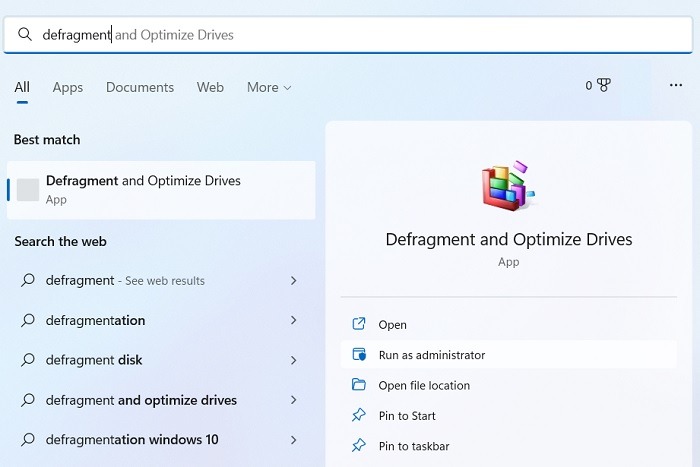Choose 'defragmentation' web suggestion
Image resolution: width=700 pixels, height=467 pixels.
[x=161, y=320]
